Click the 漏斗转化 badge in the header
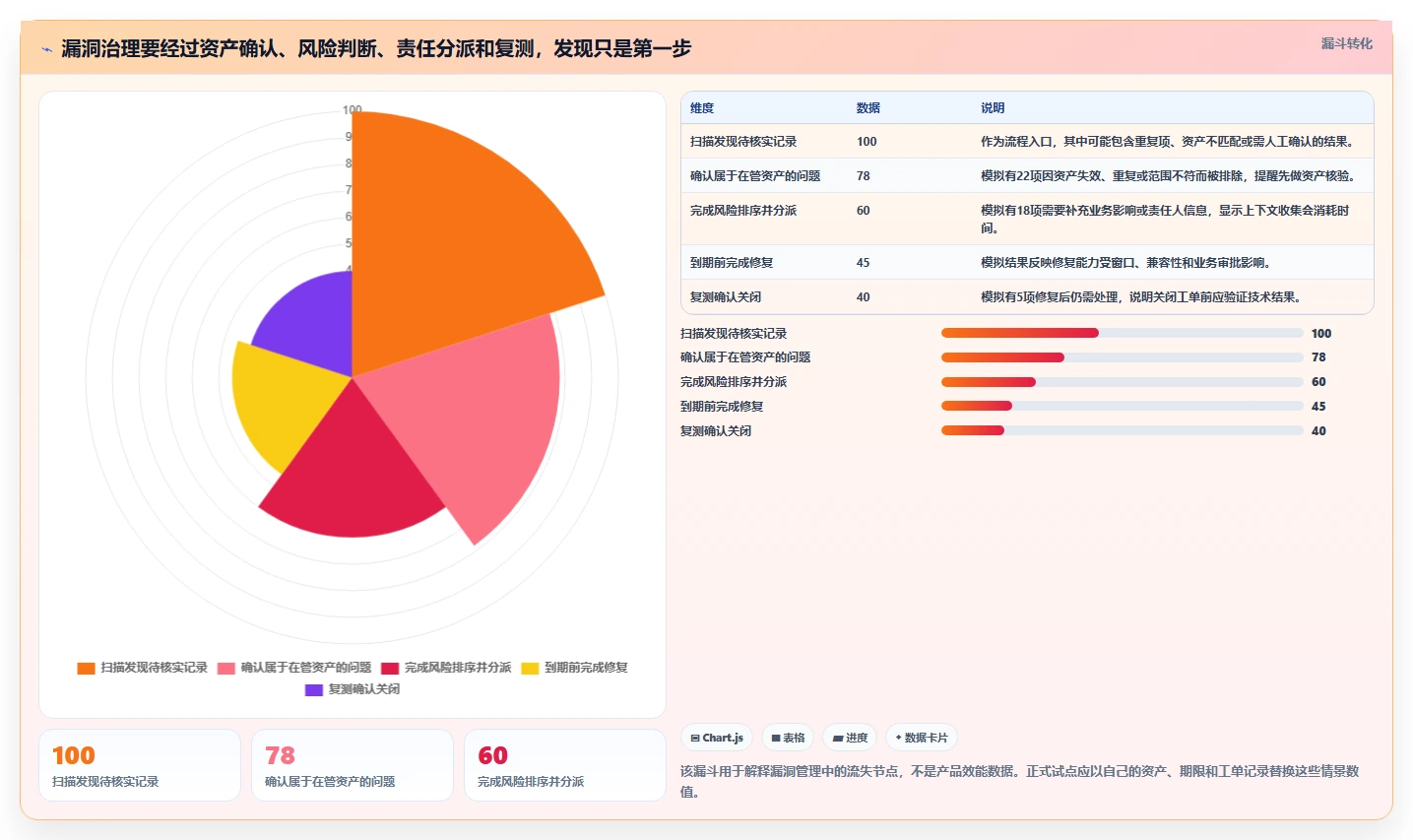The width and height of the screenshot is (1413, 840). click(1346, 43)
